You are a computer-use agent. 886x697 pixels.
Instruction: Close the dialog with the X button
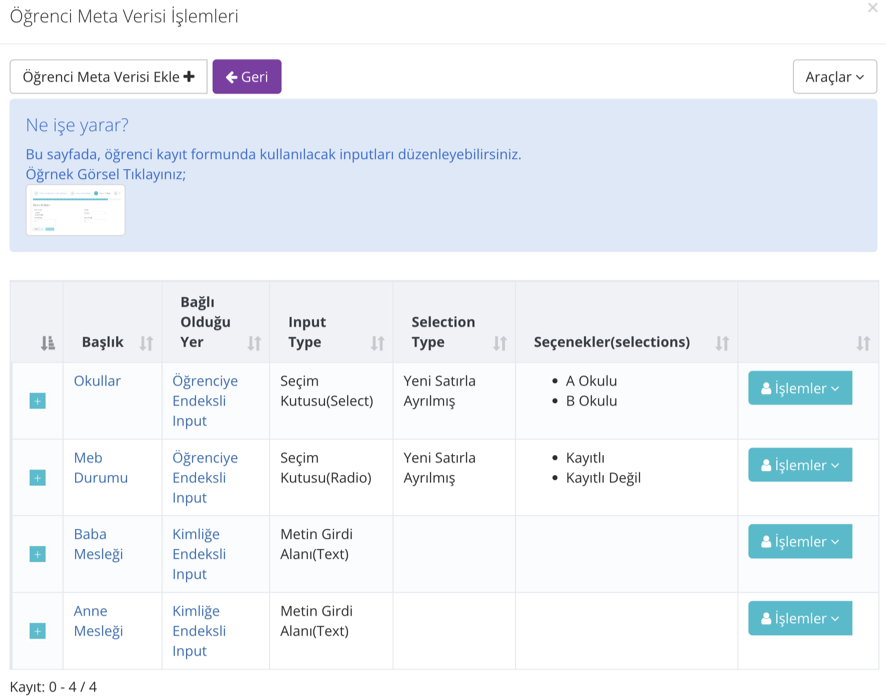(873, 7)
